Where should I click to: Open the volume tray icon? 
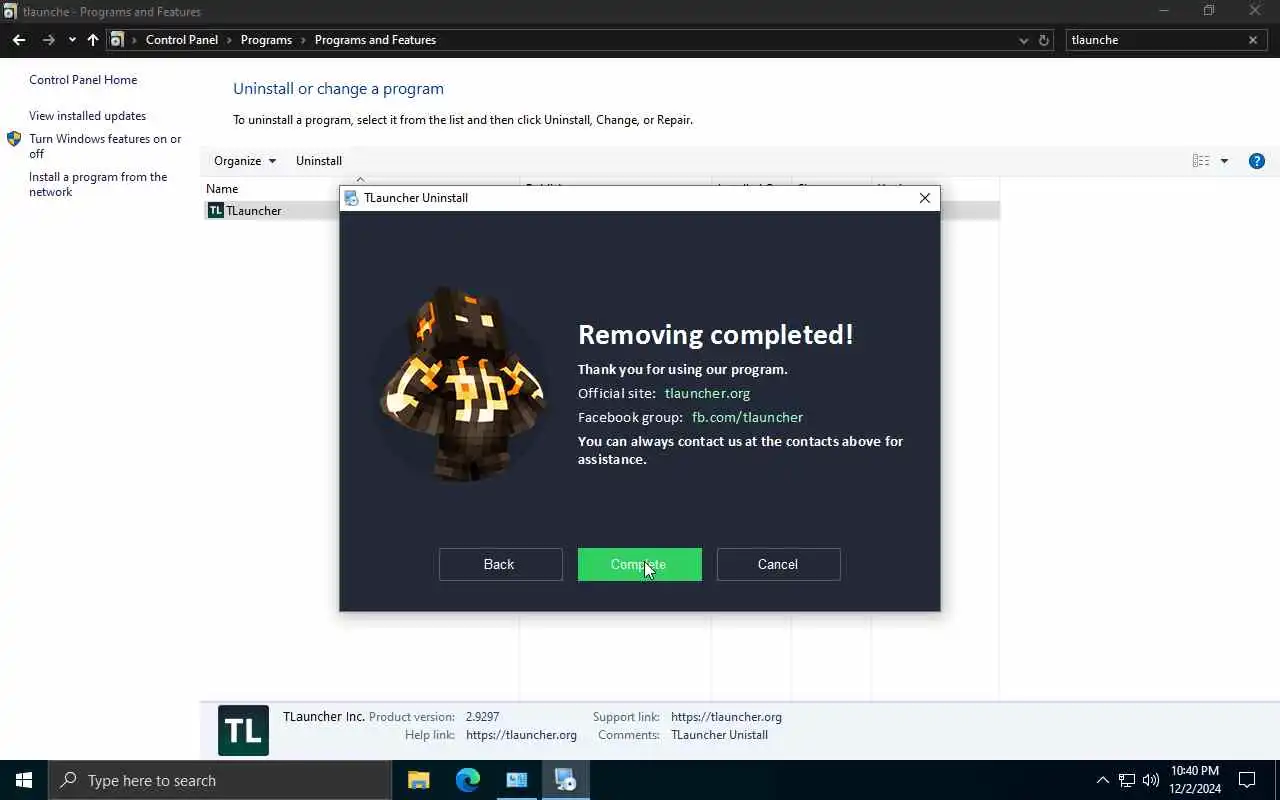point(1151,780)
